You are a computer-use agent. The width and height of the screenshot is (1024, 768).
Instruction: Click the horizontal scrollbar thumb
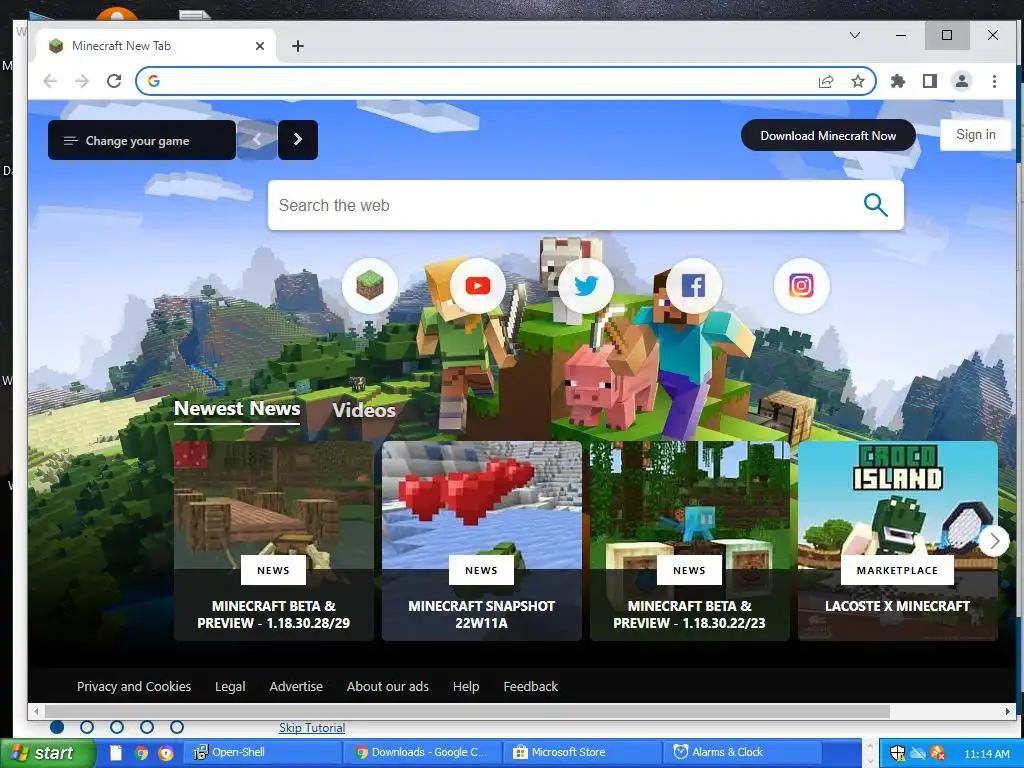[x=467, y=711]
